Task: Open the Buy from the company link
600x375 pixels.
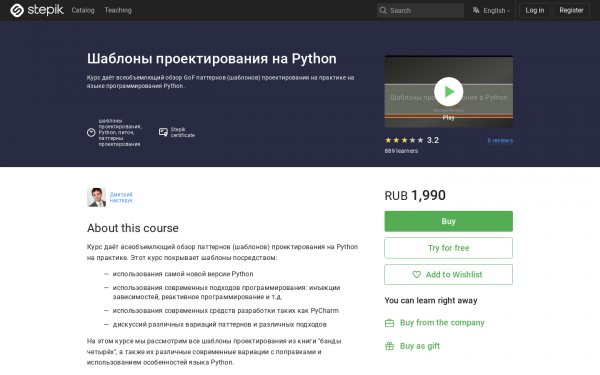Action: coord(442,323)
